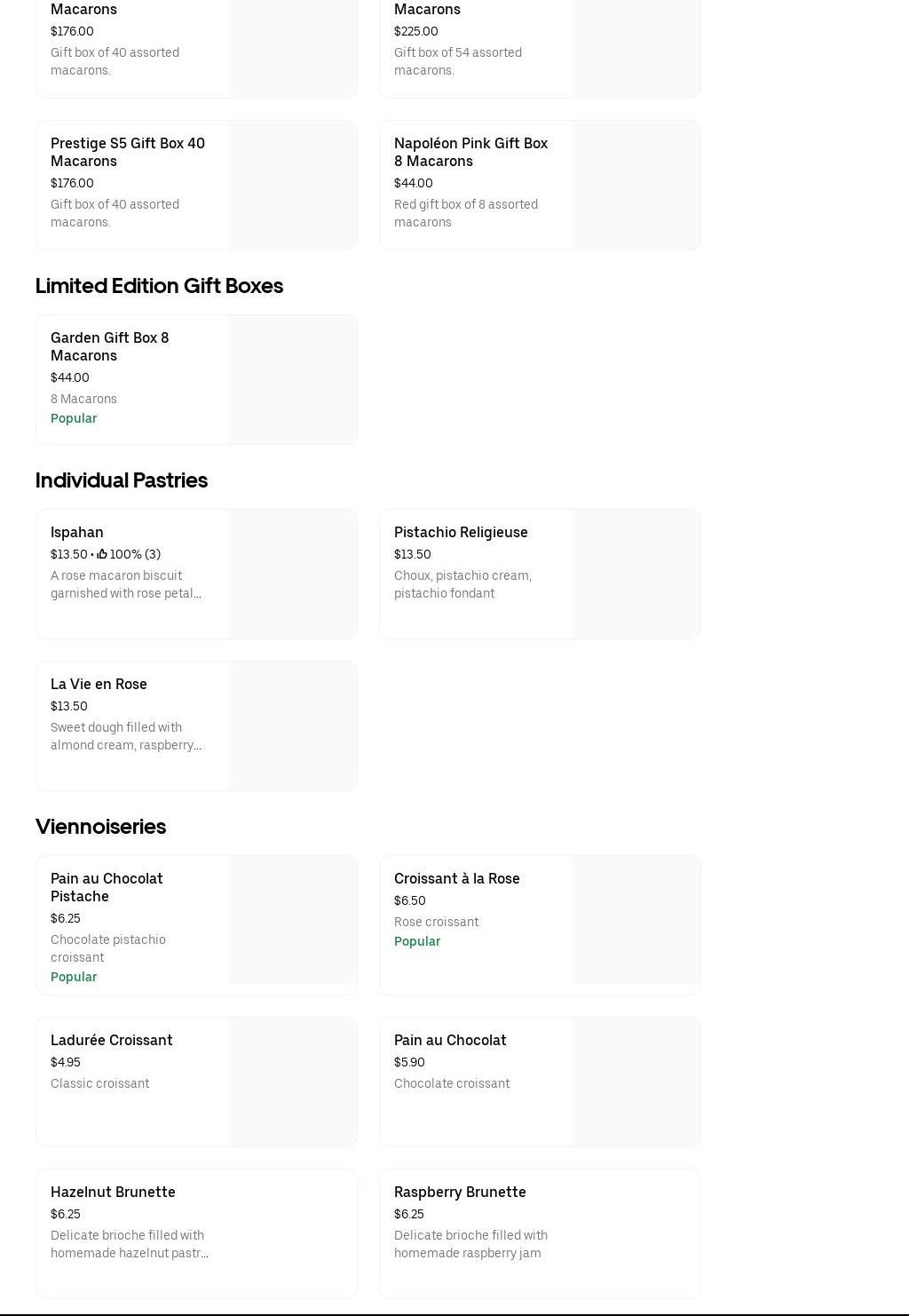Open the Garden Gift Box 8 Macarons item
Viewport: 909px width, 1316px height.
click(109, 346)
